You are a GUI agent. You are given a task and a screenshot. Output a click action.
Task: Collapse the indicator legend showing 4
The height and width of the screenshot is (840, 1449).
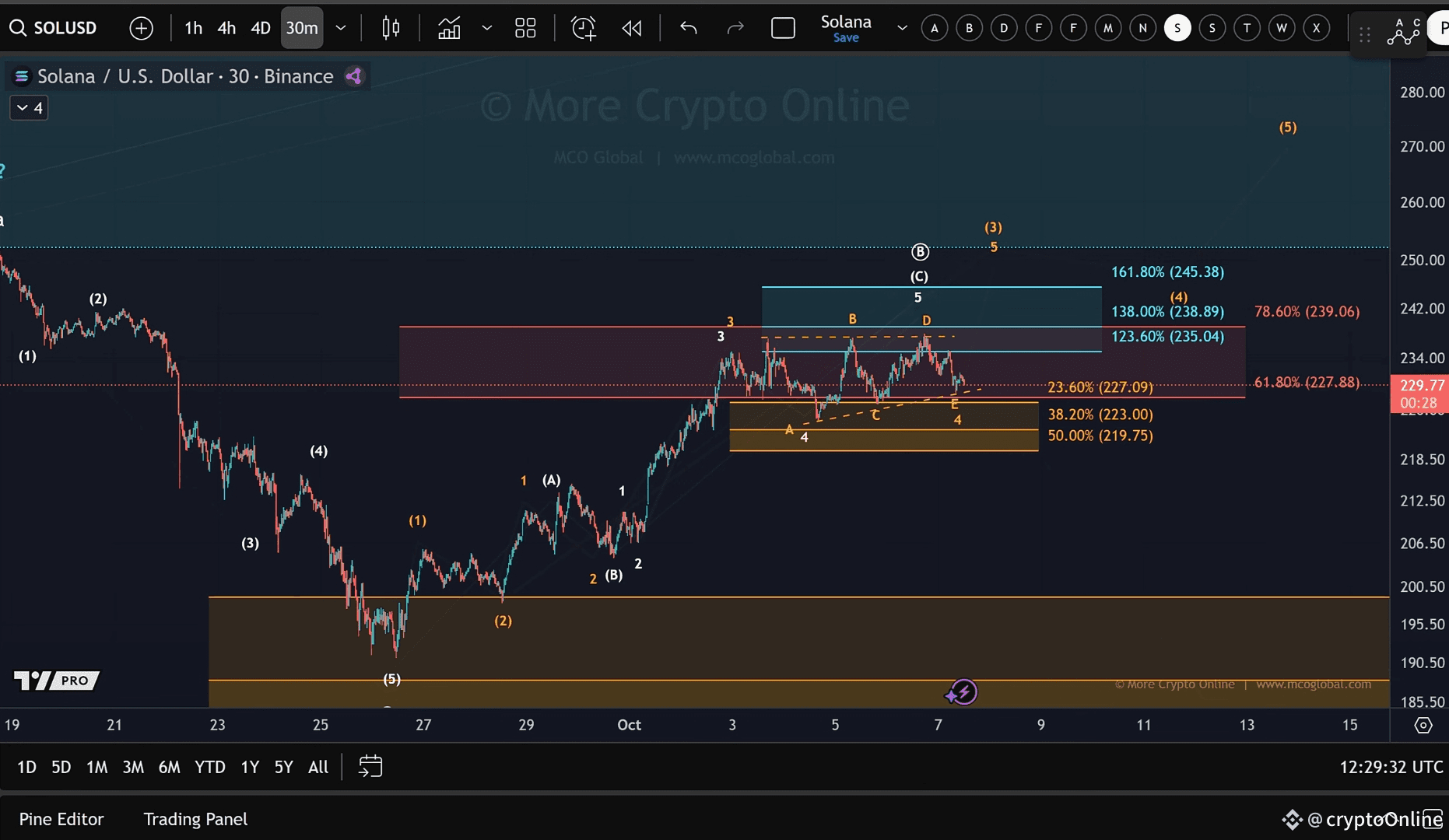coord(29,107)
